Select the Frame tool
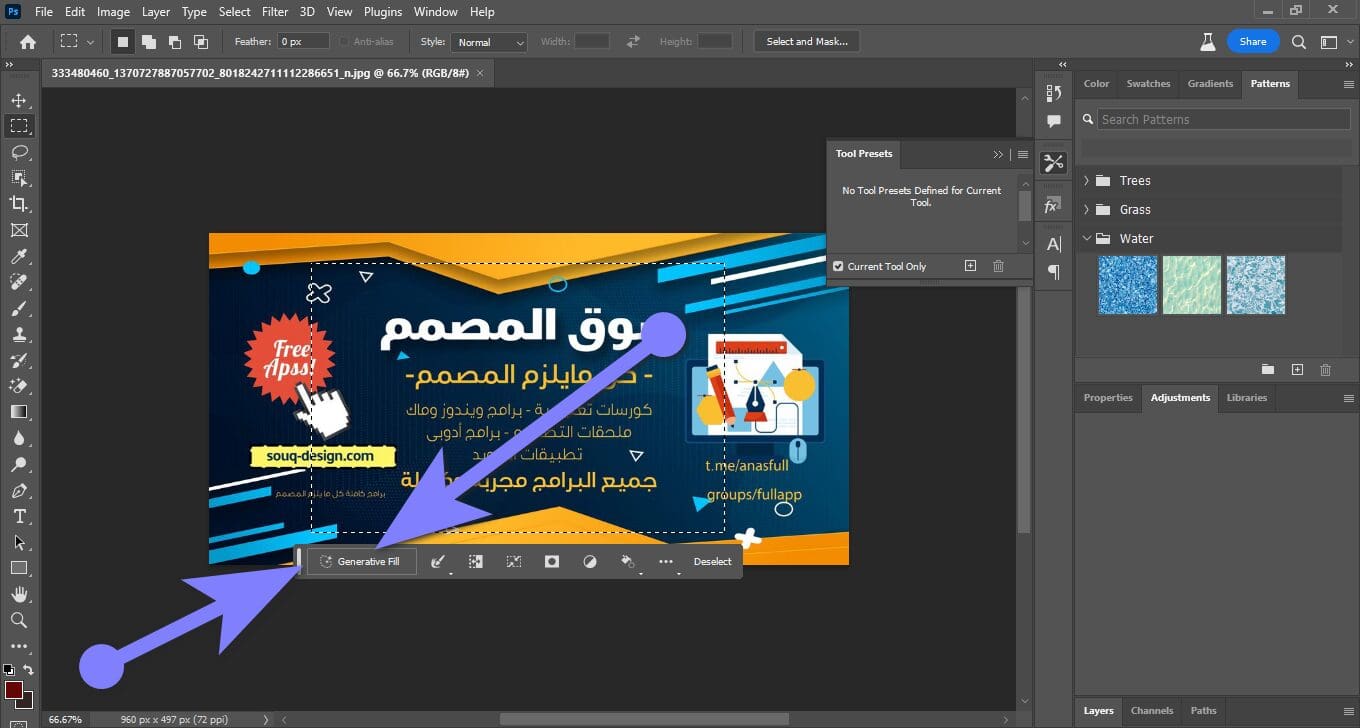This screenshot has height=728, width=1360. (19, 230)
